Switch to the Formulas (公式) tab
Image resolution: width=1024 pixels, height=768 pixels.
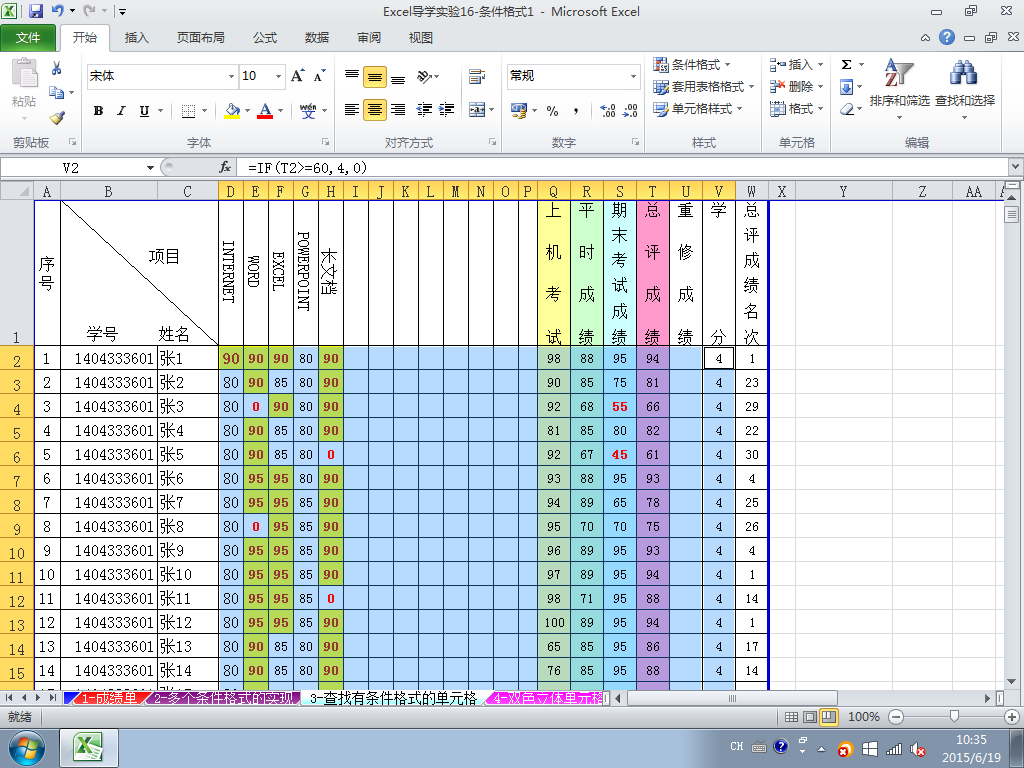[264, 38]
